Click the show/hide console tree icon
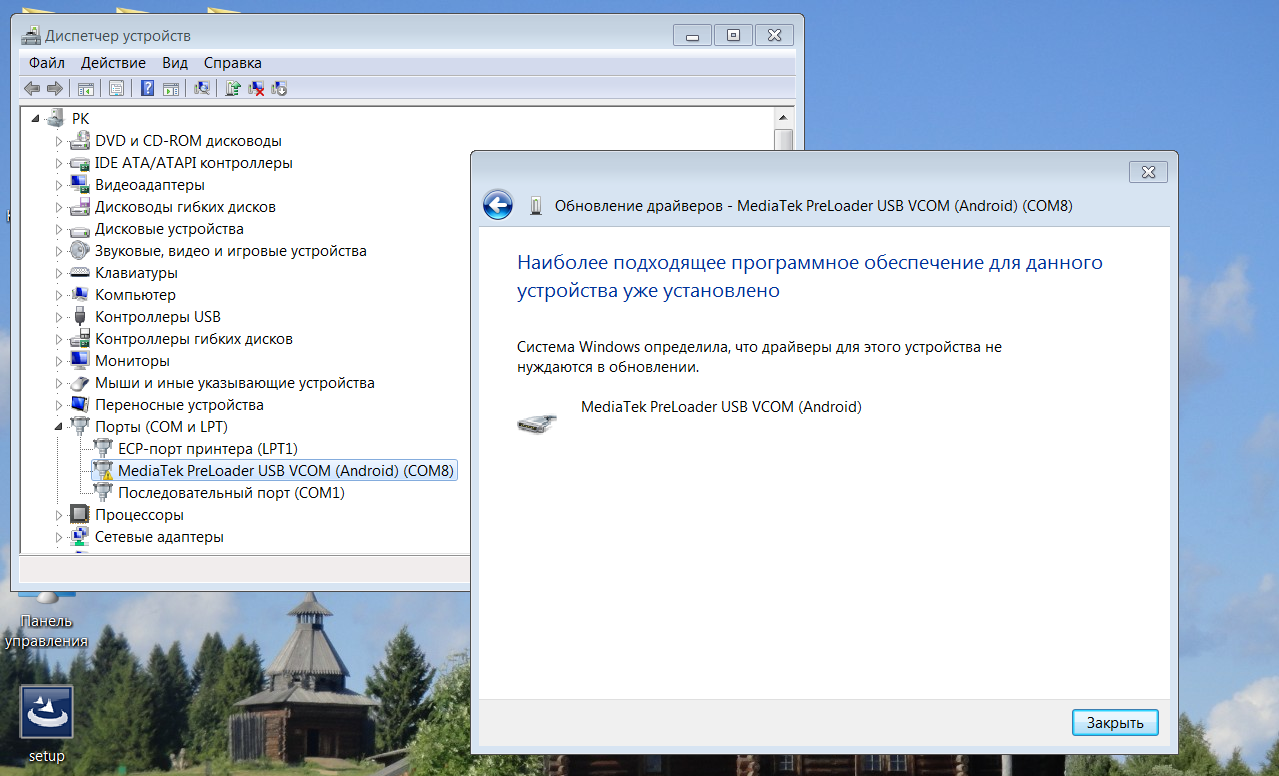 point(86,88)
